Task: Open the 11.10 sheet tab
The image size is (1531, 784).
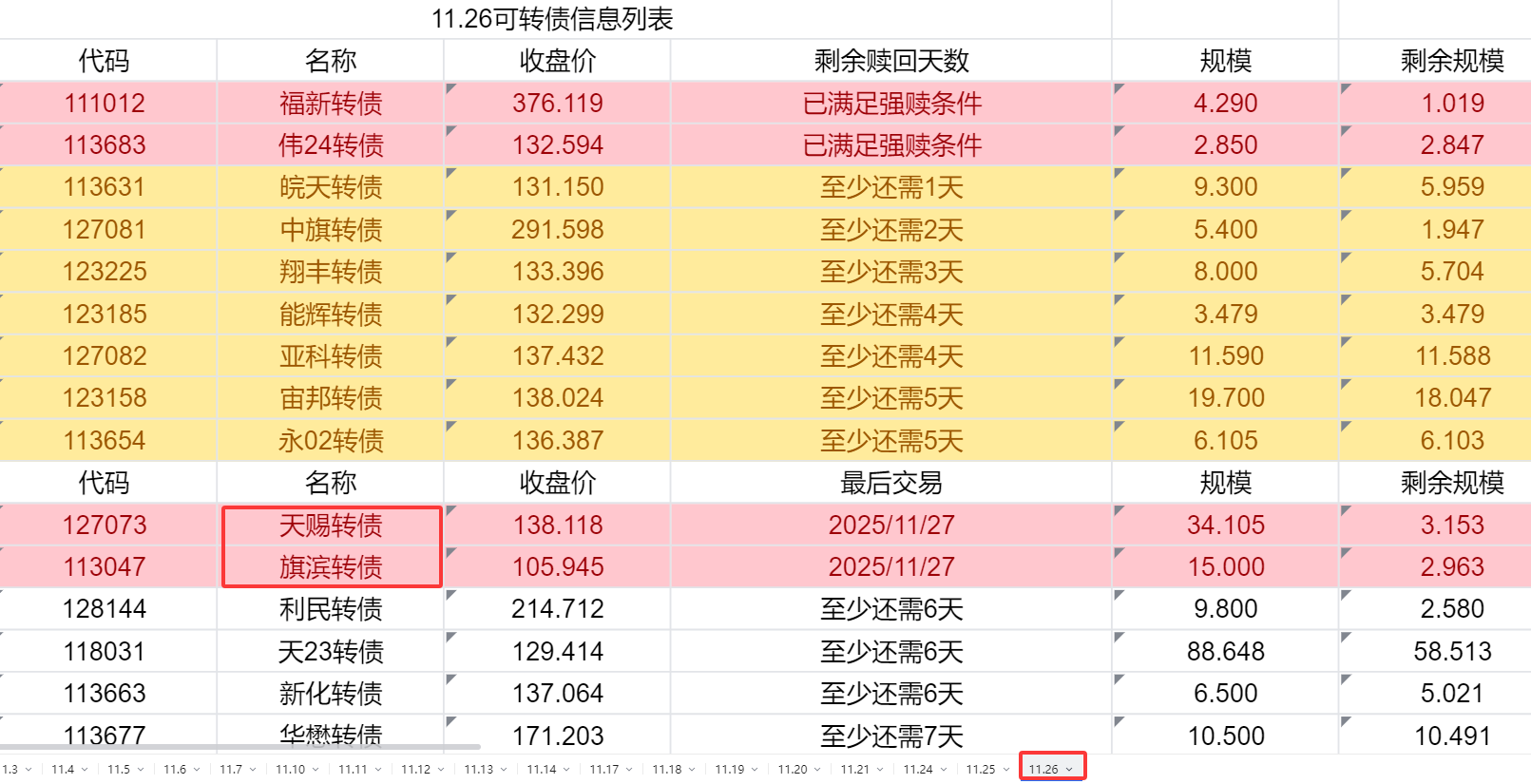Action: point(291,769)
